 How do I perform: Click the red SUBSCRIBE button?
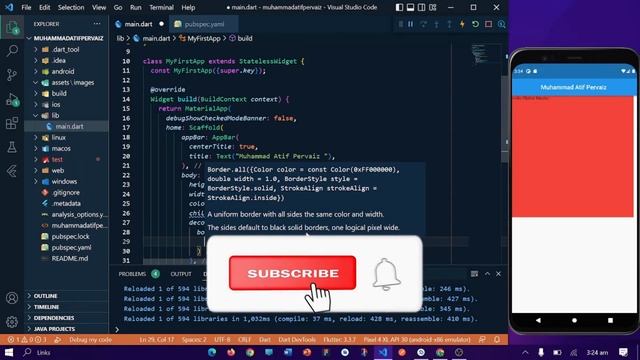tap(292, 273)
